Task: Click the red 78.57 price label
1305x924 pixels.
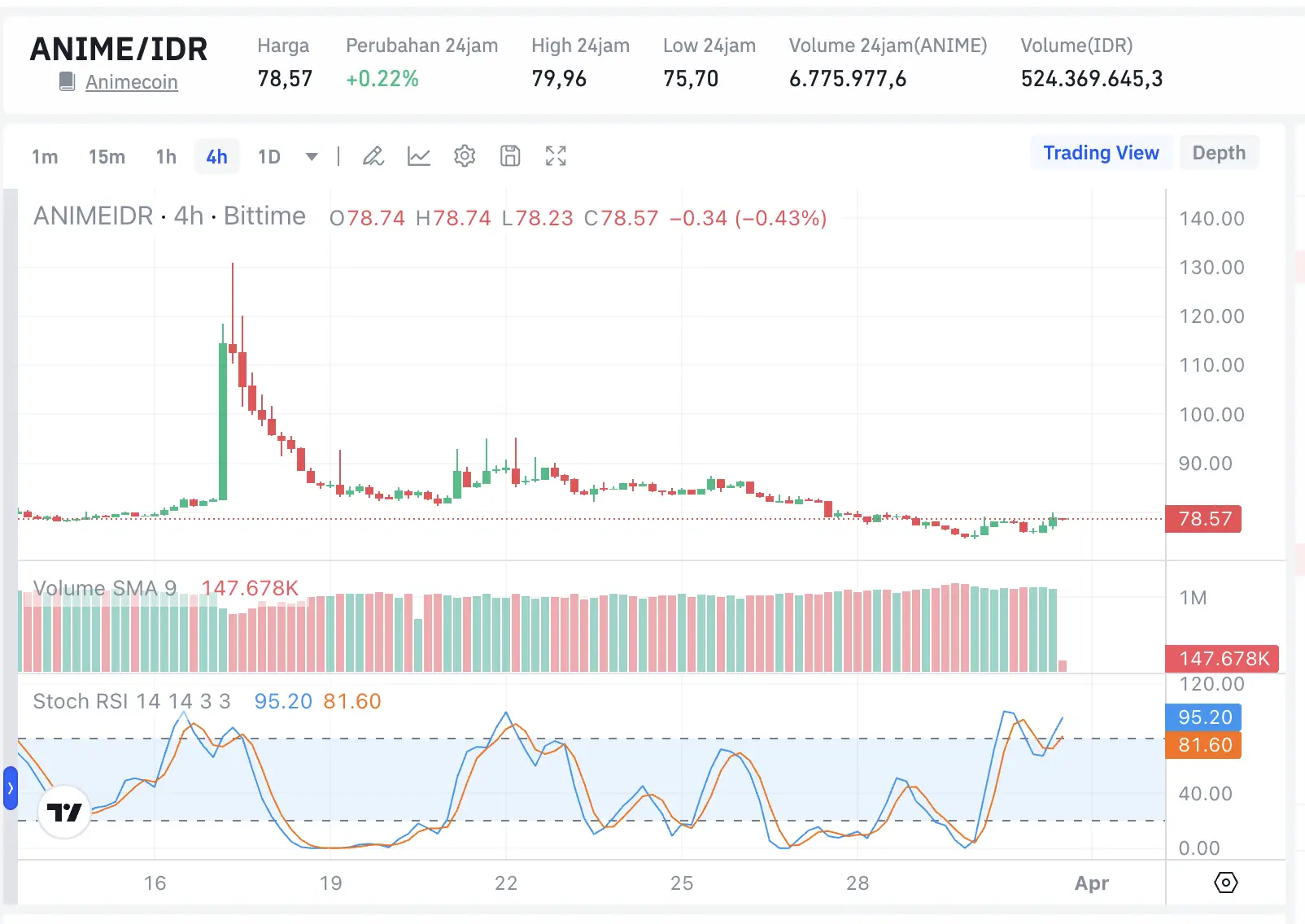Action: pyautogui.click(x=1203, y=519)
